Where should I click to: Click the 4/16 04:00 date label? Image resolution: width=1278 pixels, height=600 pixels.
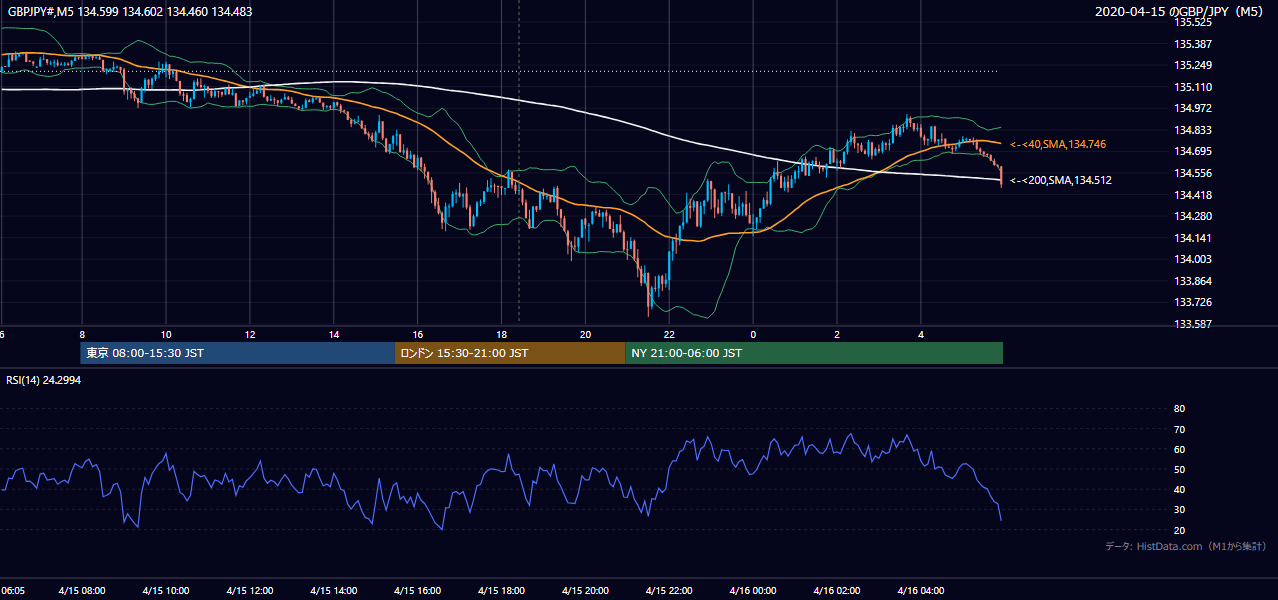click(x=921, y=590)
